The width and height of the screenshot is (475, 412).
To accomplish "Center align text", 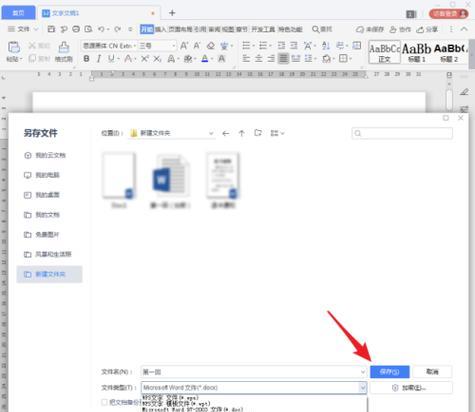I will point(258,59).
